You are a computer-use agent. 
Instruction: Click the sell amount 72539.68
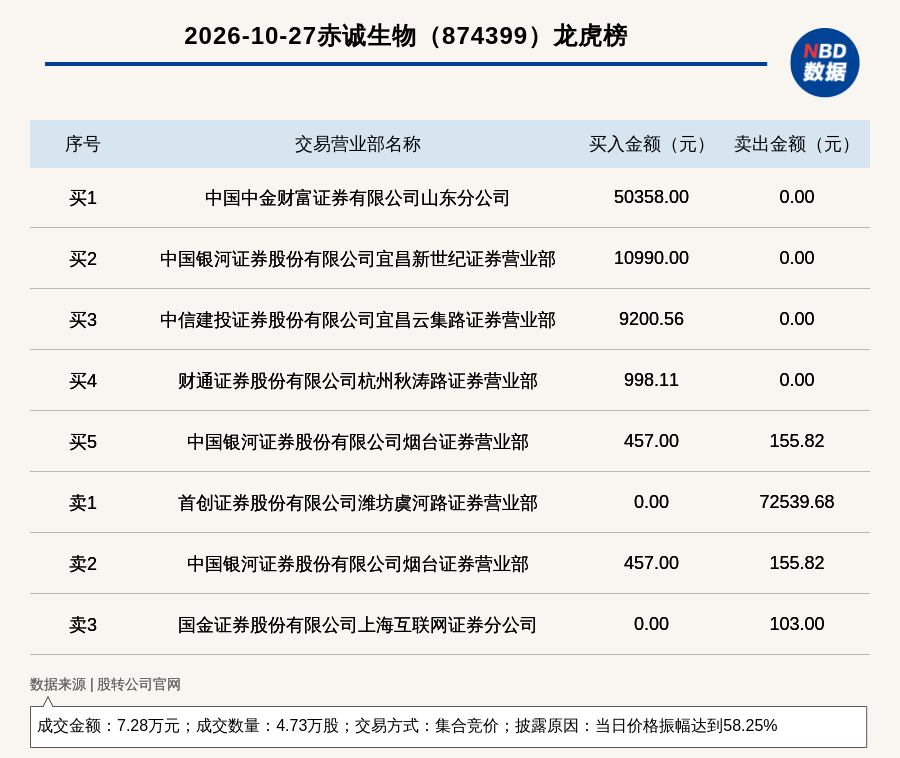coord(796,502)
